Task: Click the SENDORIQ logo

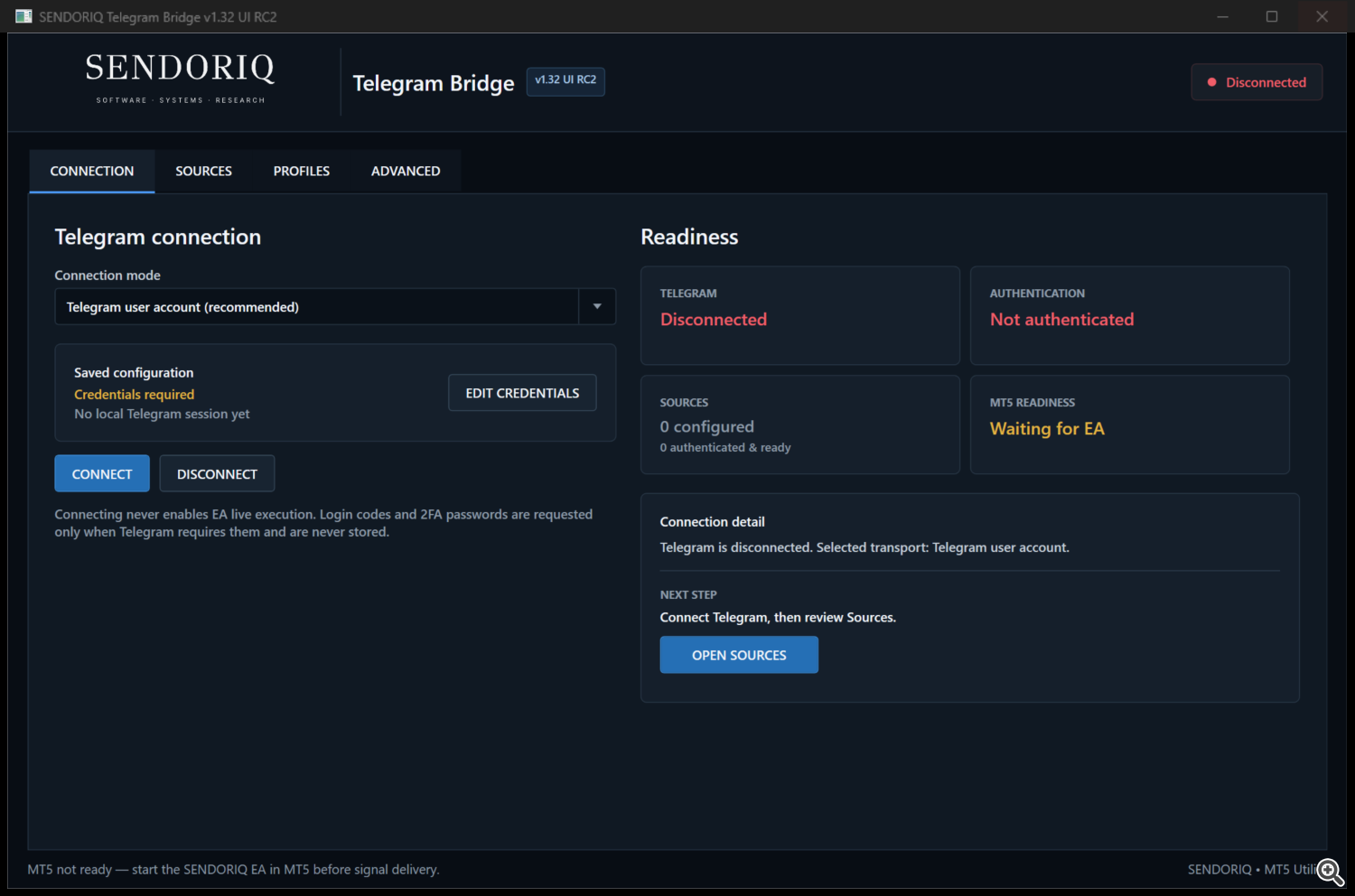Action: click(x=181, y=78)
